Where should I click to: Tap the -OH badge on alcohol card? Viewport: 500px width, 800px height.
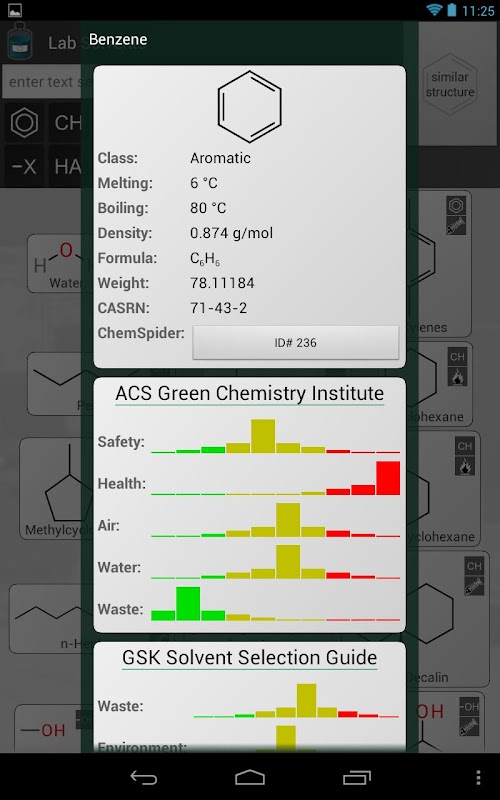(x=469, y=707)
